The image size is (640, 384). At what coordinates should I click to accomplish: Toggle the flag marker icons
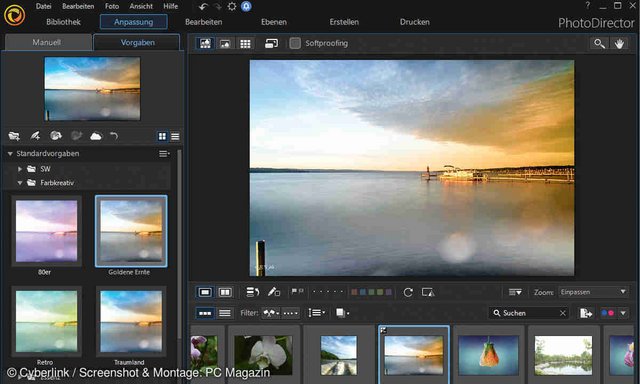297,291
